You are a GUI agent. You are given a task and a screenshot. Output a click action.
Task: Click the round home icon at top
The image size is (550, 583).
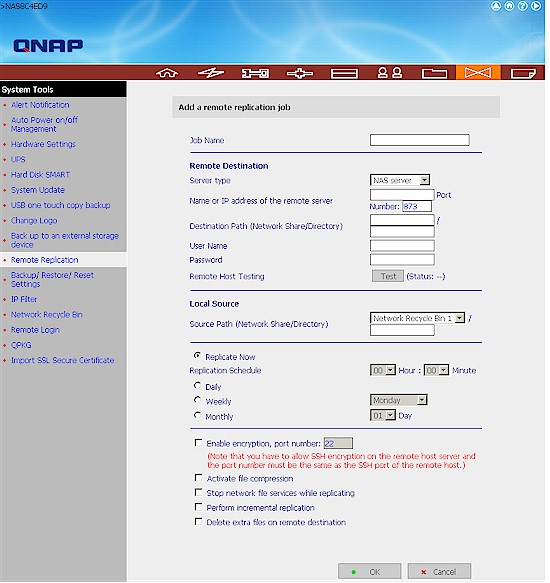(x=509, y=6)
